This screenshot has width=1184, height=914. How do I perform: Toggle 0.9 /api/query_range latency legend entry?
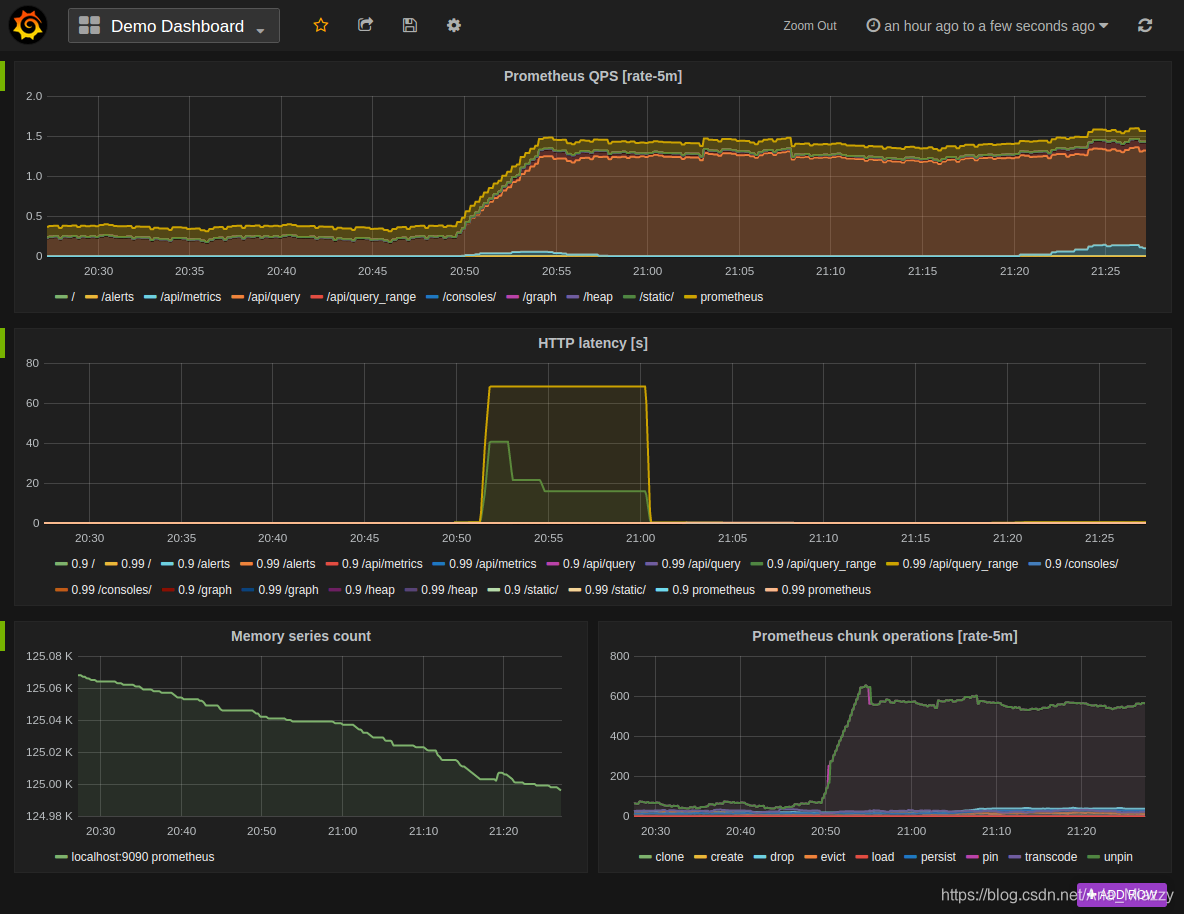coord(813,564)
